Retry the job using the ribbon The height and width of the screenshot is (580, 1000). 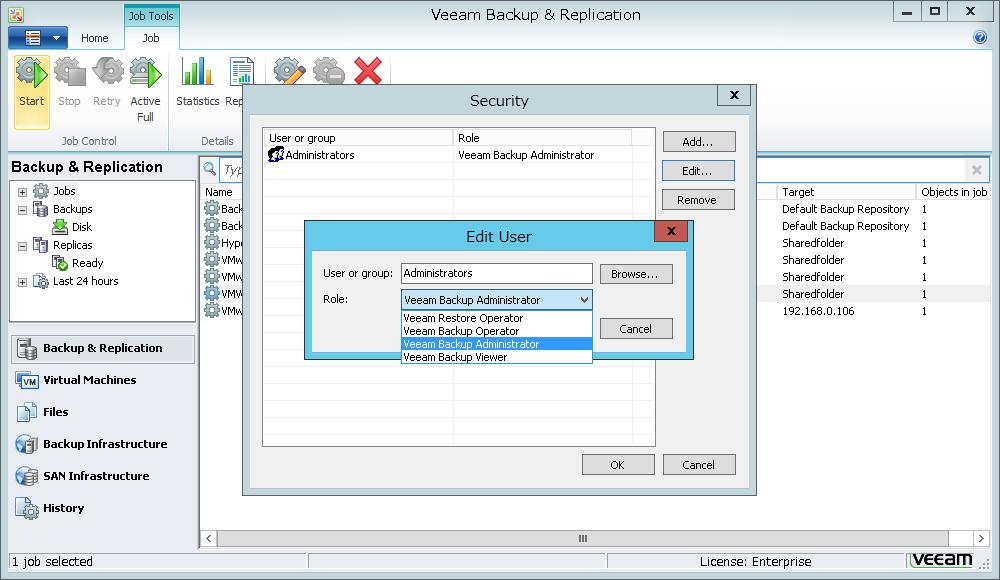(107, 82)
